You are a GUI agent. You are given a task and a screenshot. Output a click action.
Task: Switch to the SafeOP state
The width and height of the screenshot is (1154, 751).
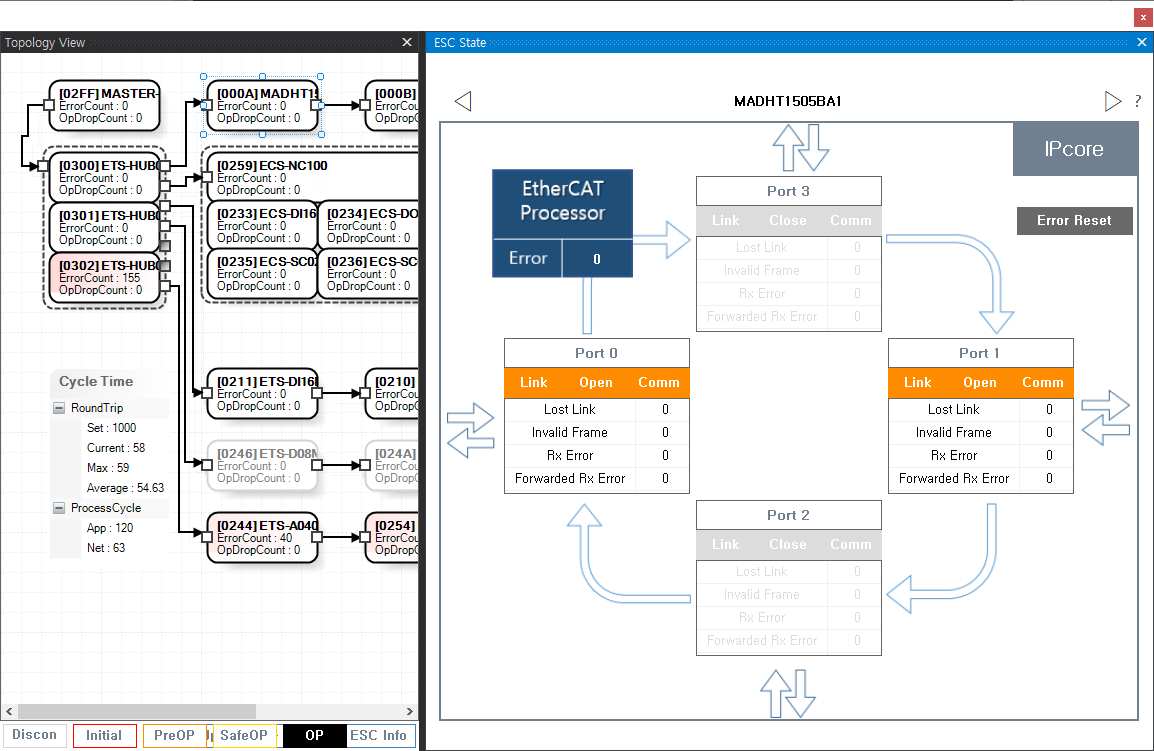[244, 735]
